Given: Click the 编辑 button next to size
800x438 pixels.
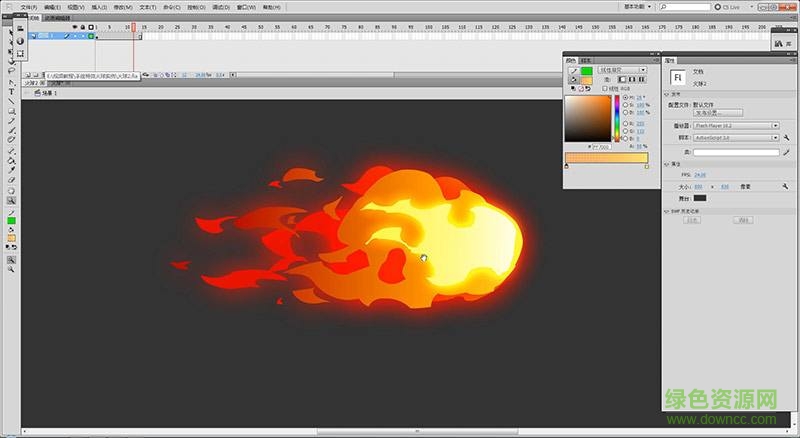Looking at the screenshot, I should 745,186.
